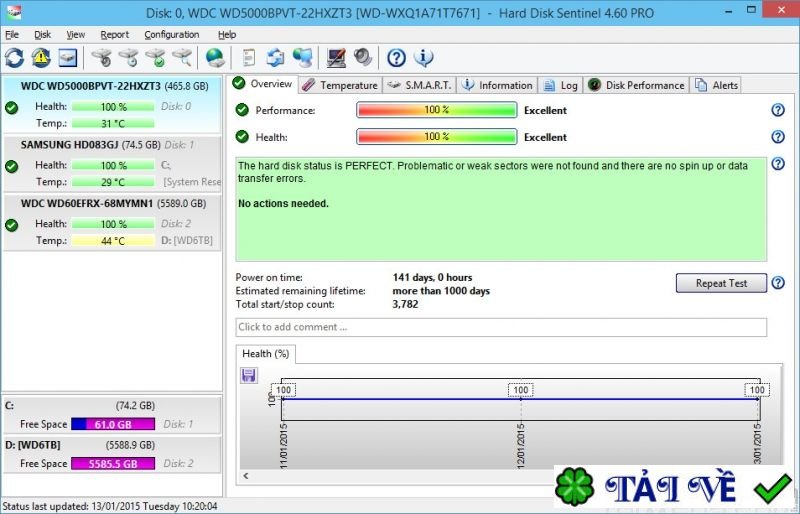Click the blue refresh arrows toolbar icon
Screen dimensions: 800x514
click(x=14, y=57)
